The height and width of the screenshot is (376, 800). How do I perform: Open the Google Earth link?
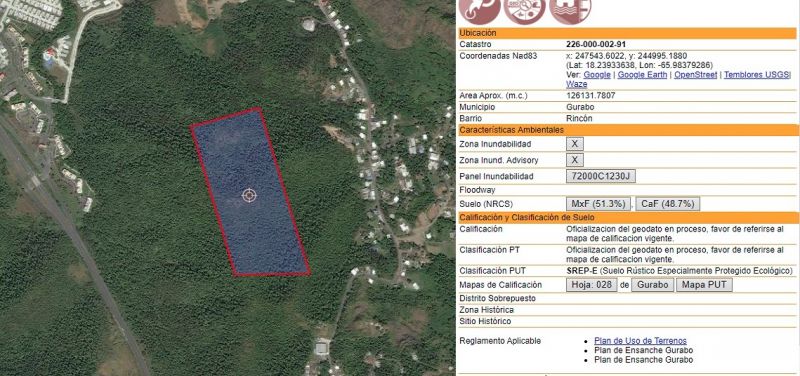643,74
